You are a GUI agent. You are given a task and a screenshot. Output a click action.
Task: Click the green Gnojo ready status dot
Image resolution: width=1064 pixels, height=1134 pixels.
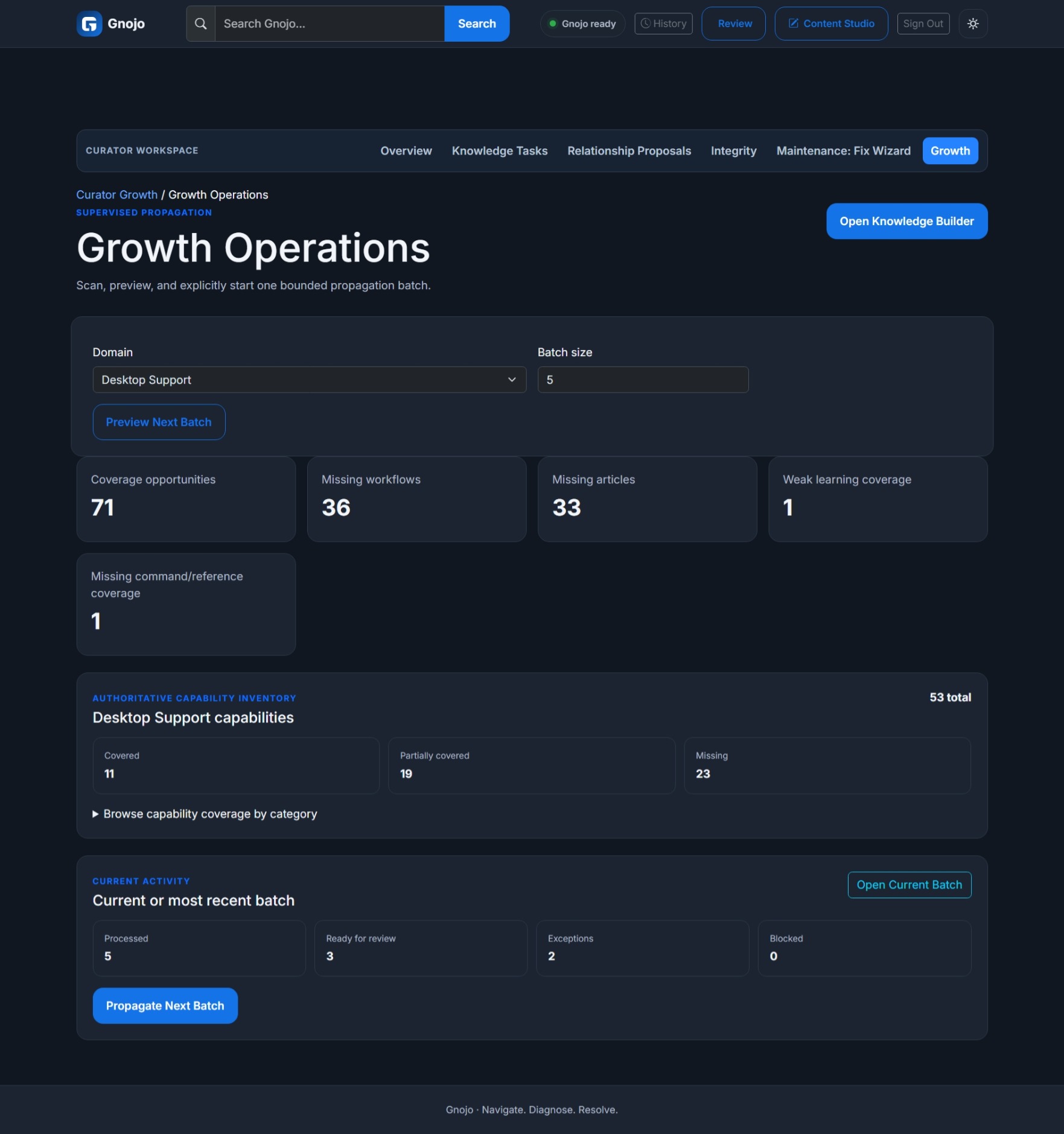pos(552,24)
